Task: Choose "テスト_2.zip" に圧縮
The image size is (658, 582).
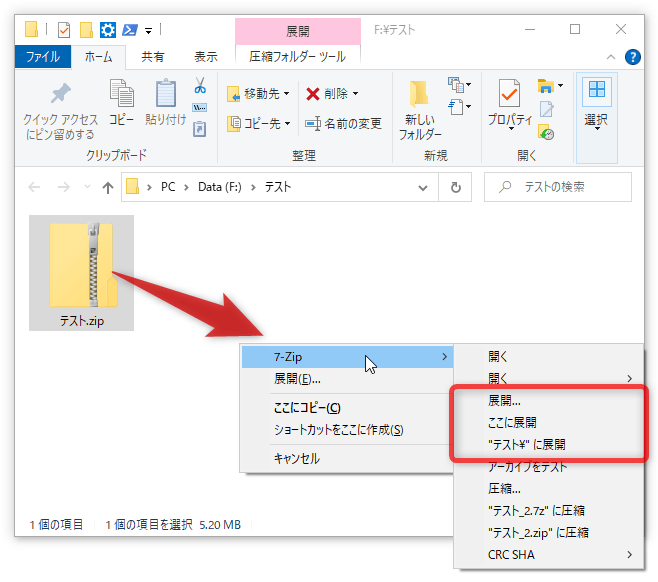Action: pos(548,533)
